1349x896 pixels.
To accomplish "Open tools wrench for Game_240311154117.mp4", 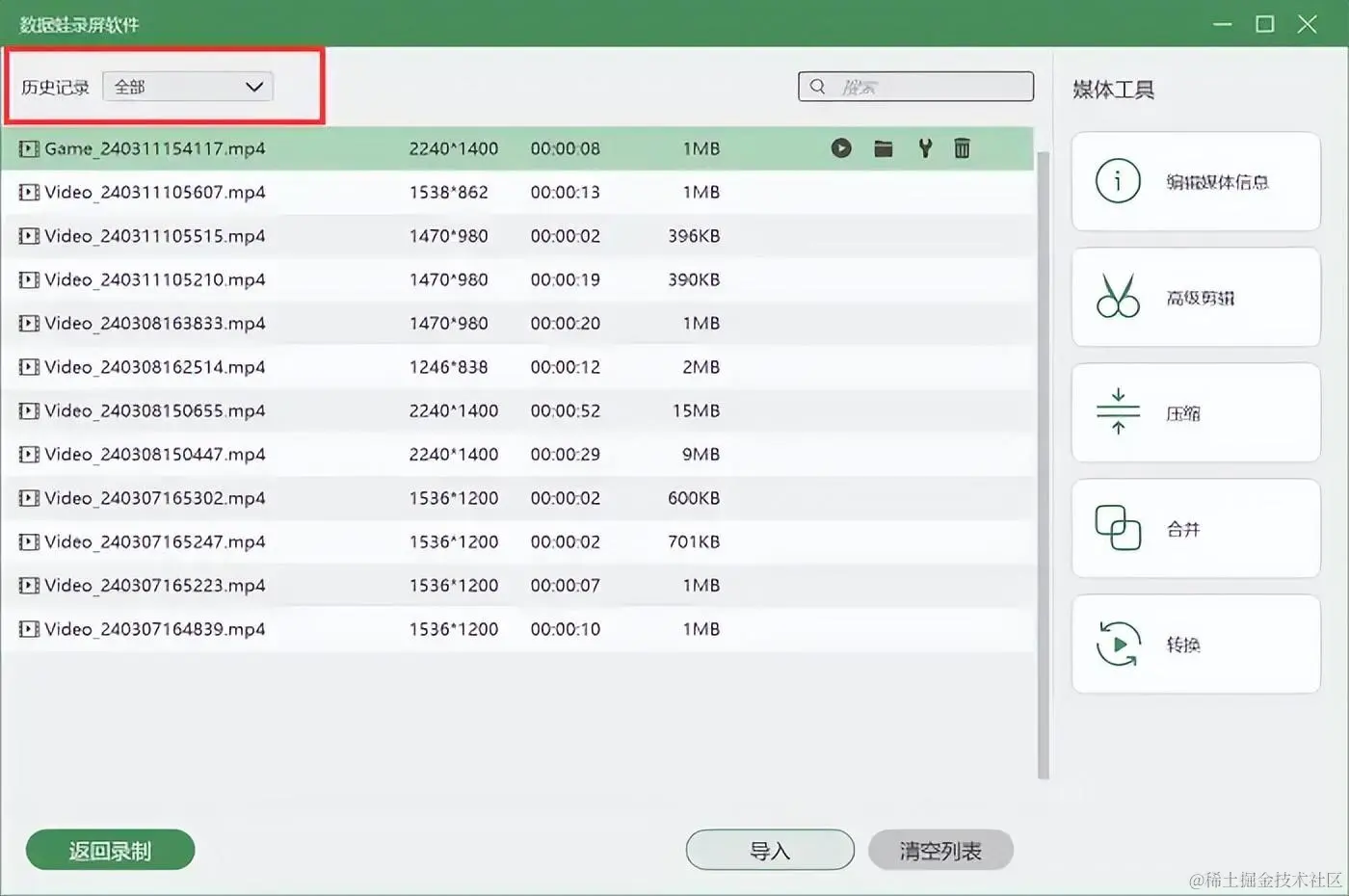I will 925,148.
